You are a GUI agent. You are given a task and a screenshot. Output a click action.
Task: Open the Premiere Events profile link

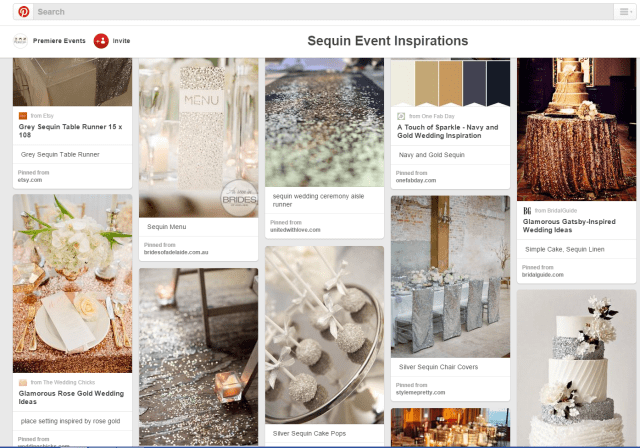[x=59, y=41]
